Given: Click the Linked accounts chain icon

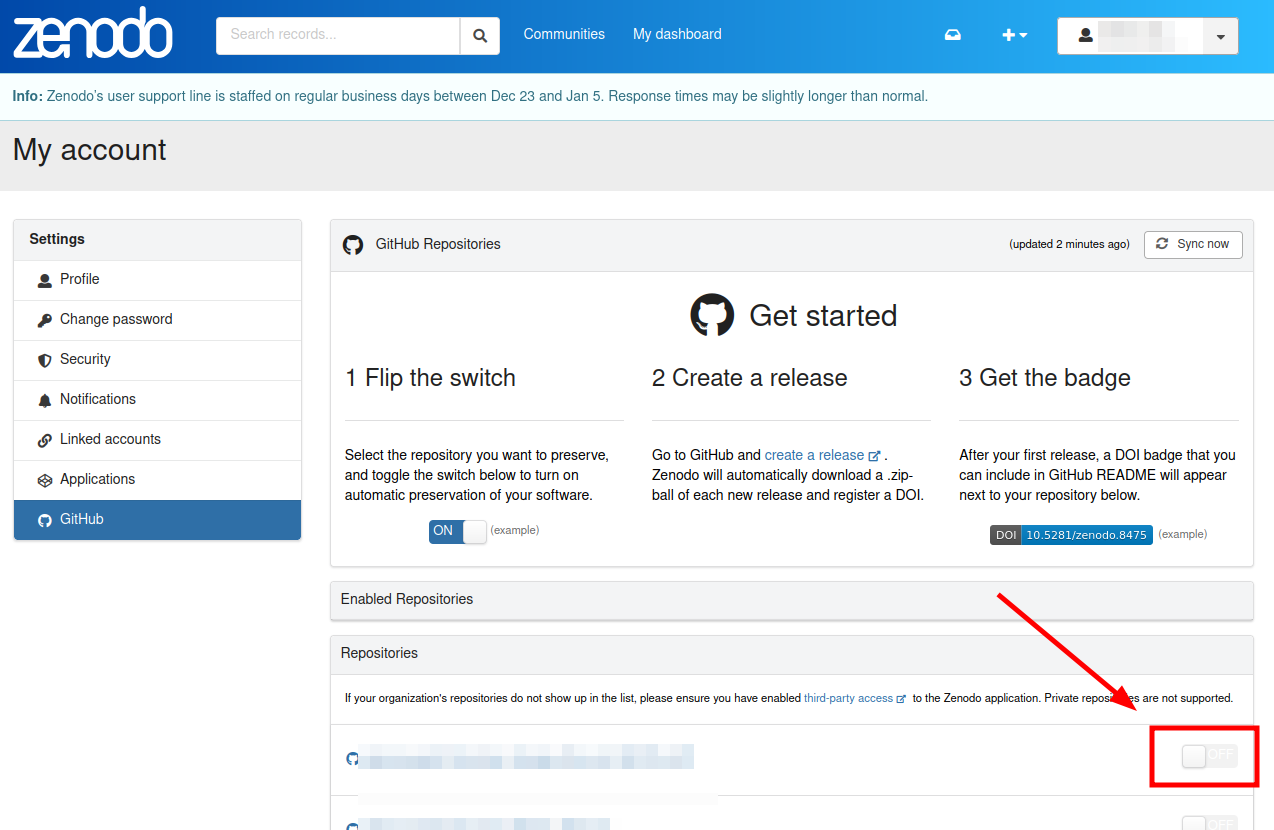Looking at the screenshot, I should coord(44,441).
